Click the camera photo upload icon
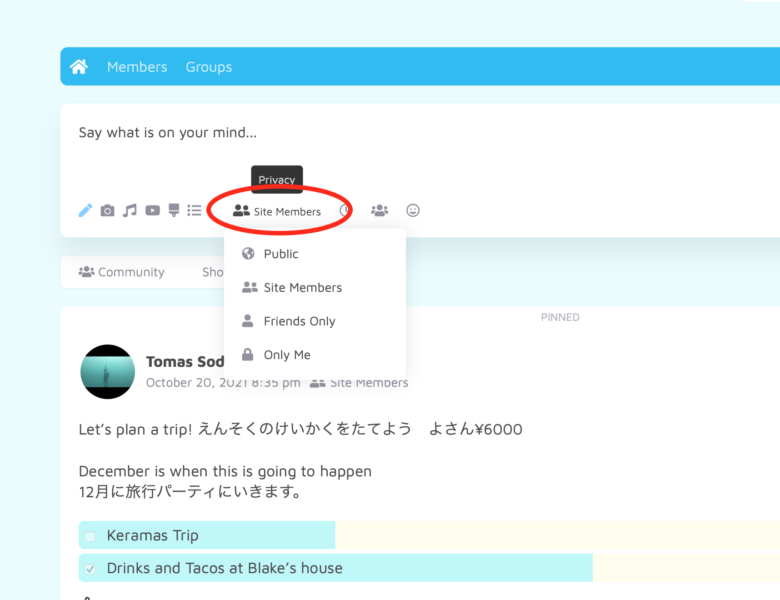This screenshot has height=600, width=780. [x=107, y=211]
